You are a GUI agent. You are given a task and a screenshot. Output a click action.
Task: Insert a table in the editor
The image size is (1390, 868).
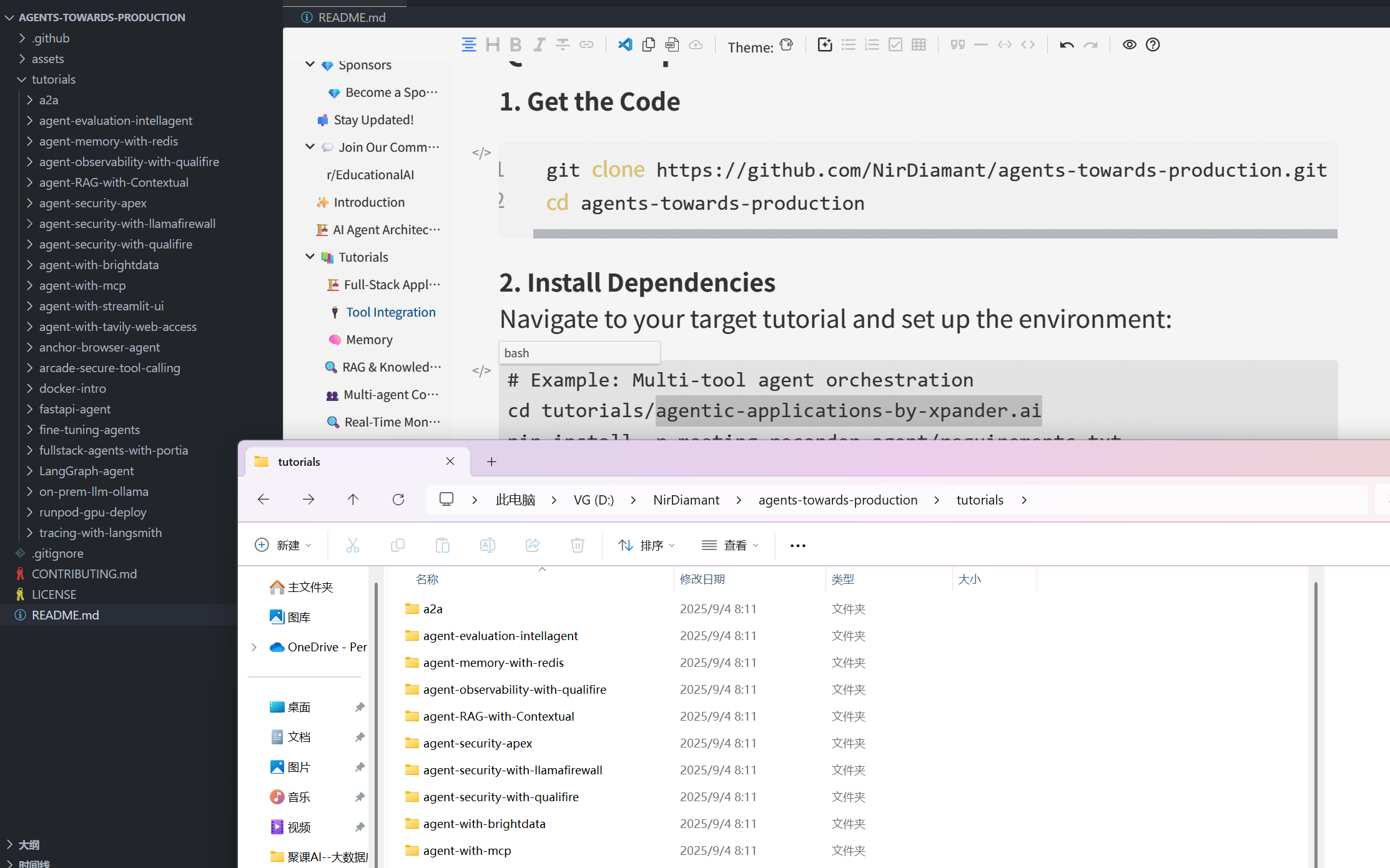[x=919, y=45]
